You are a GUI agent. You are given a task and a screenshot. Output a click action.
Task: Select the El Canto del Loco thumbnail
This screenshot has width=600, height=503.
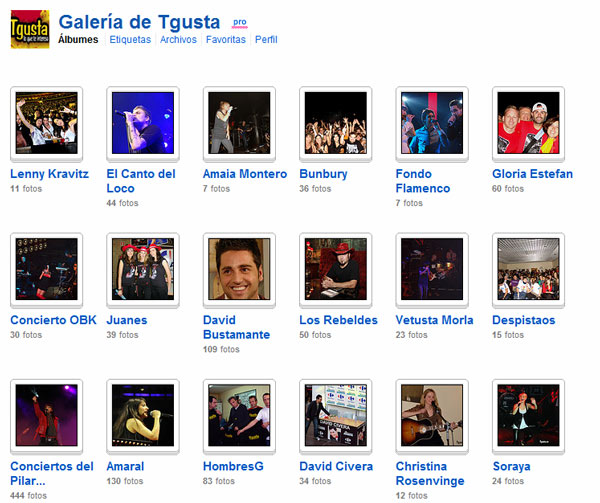click(x=143, y=123)
